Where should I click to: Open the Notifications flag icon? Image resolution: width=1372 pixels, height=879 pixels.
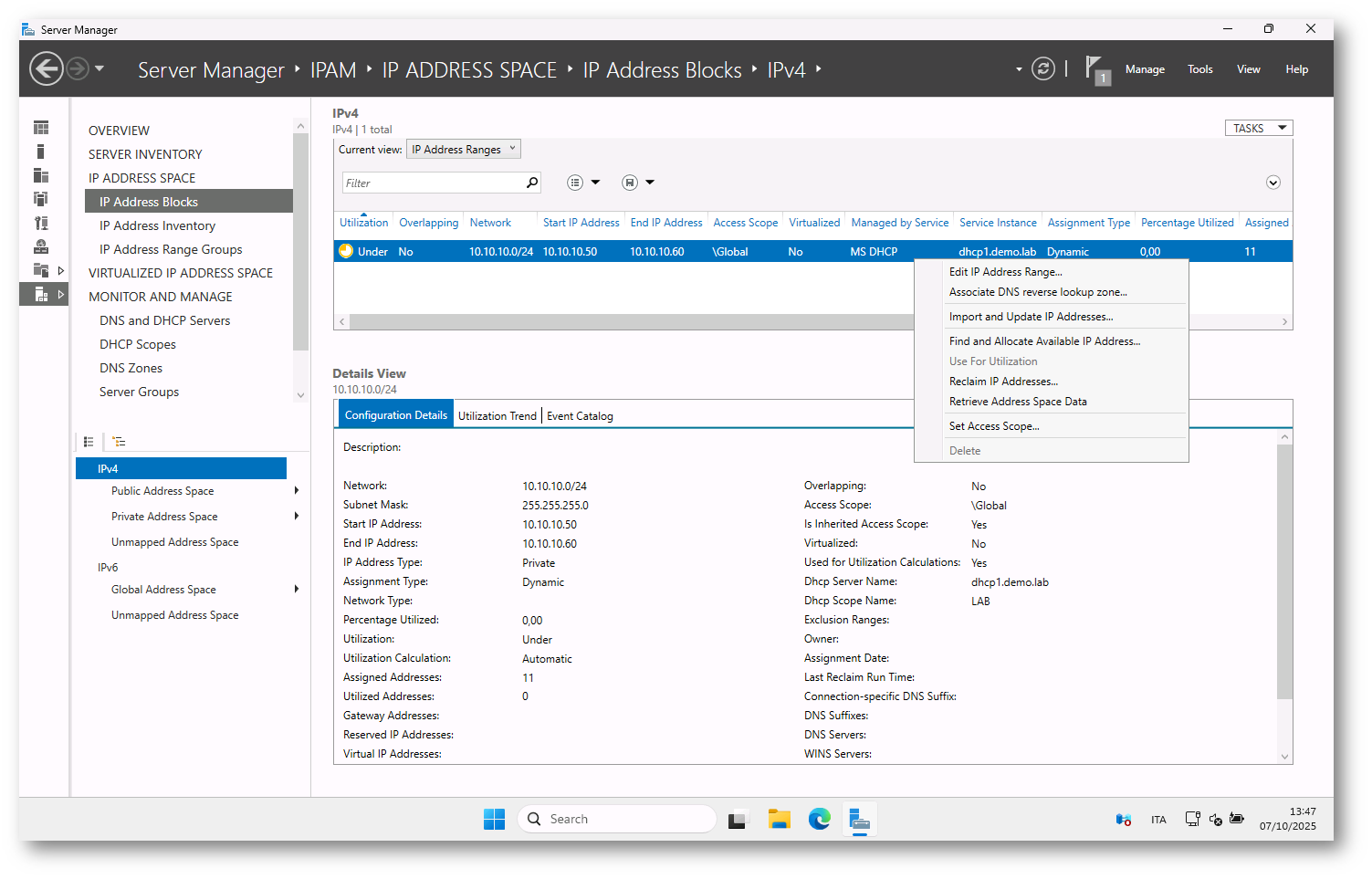(x=1094, y=69)
